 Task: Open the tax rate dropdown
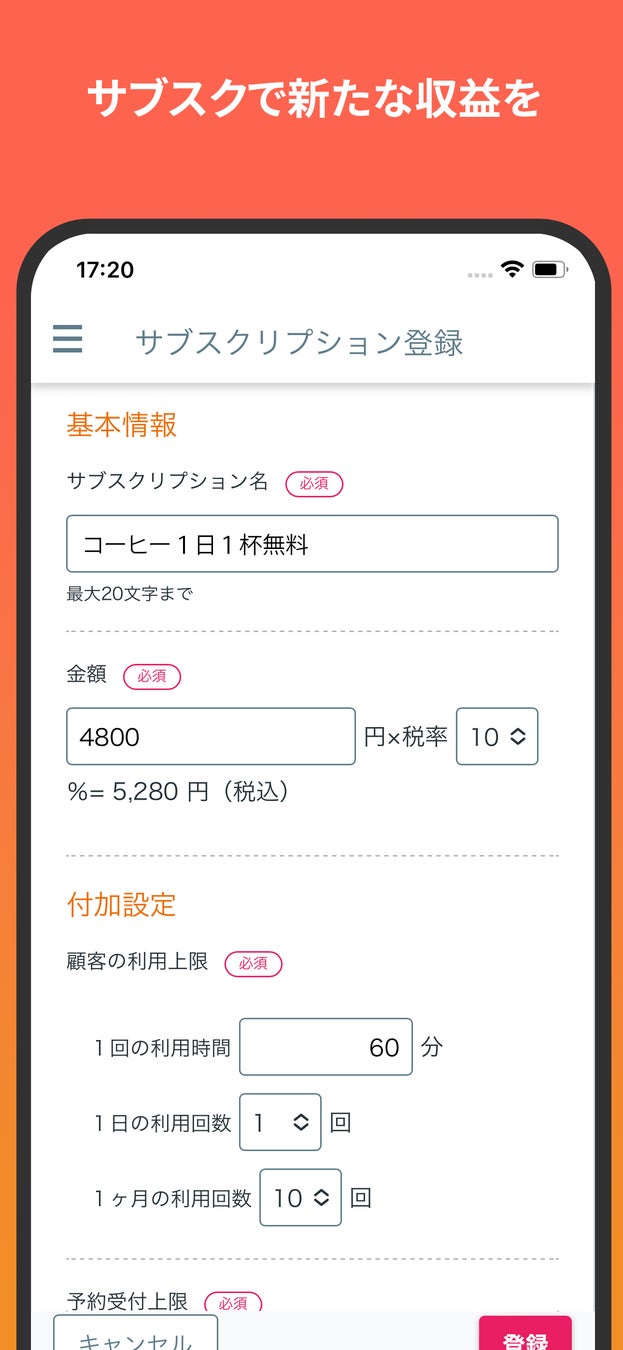[497, 737]
